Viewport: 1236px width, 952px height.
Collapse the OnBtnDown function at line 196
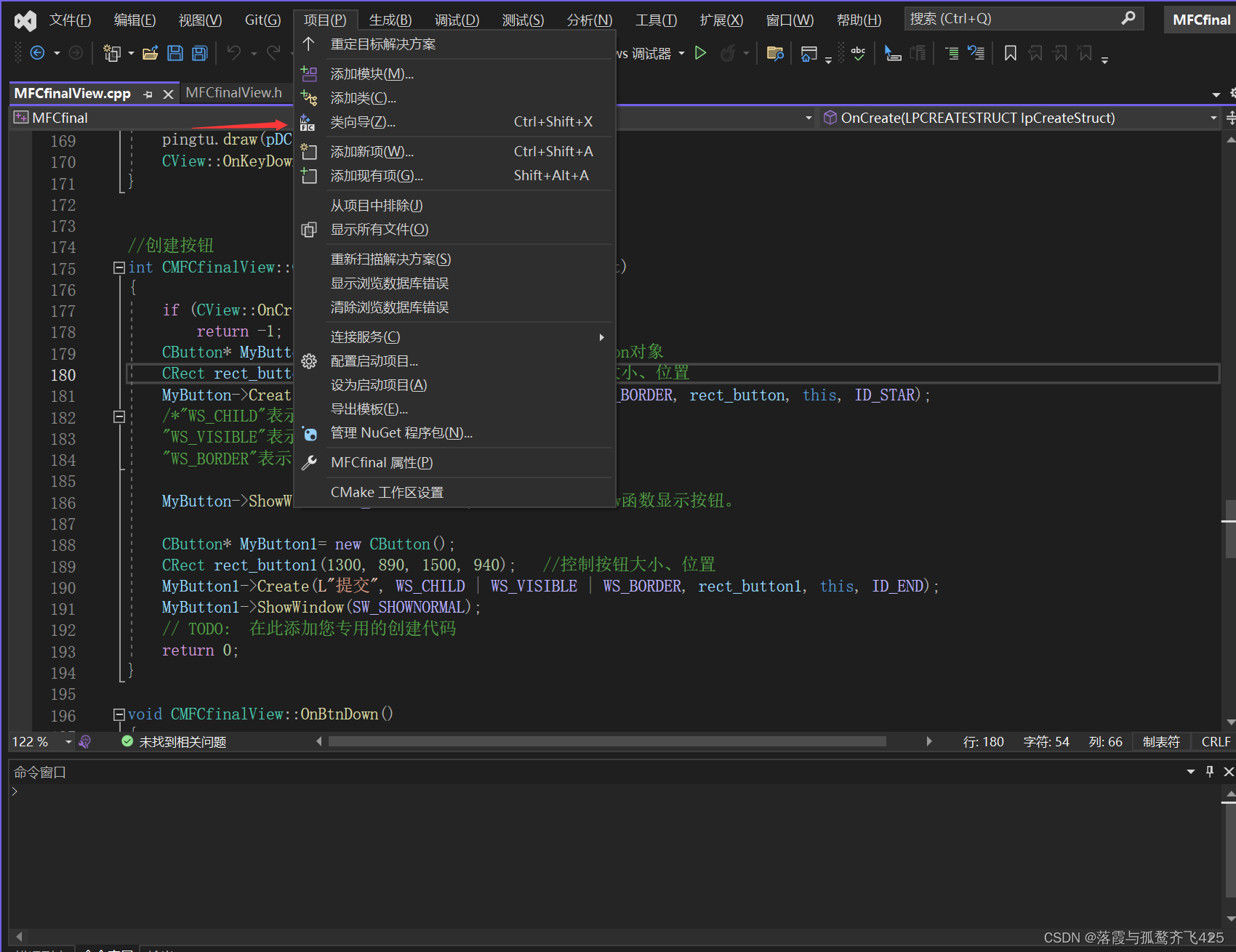point(119,714)
